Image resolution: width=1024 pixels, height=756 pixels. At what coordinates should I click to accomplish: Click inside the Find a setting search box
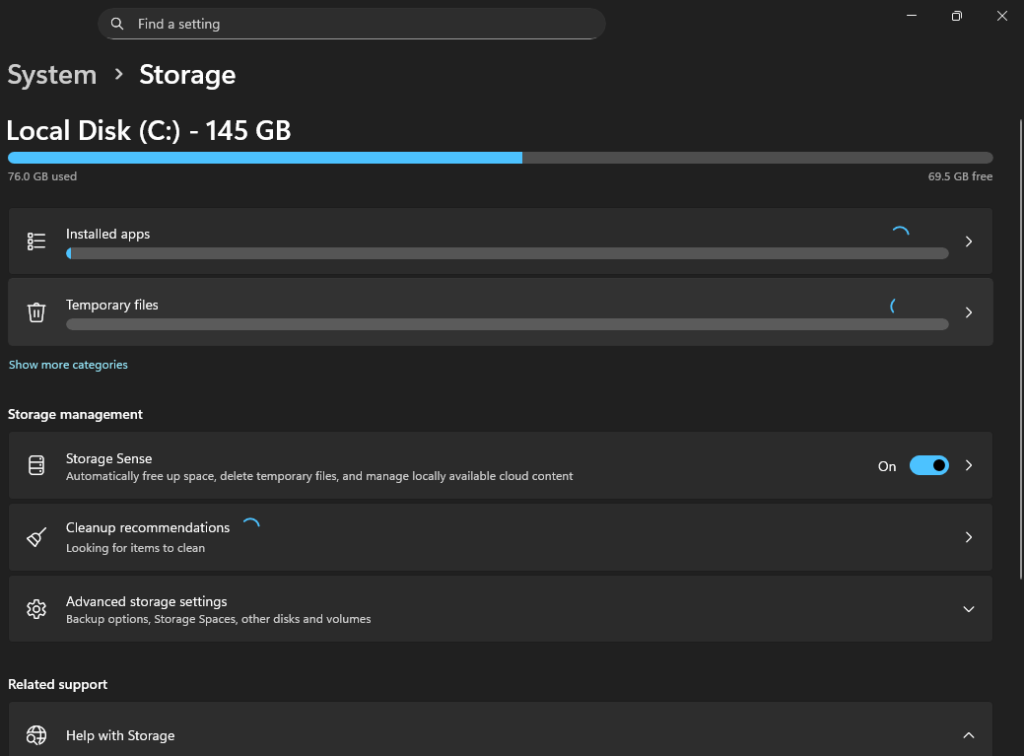(350, 23)
